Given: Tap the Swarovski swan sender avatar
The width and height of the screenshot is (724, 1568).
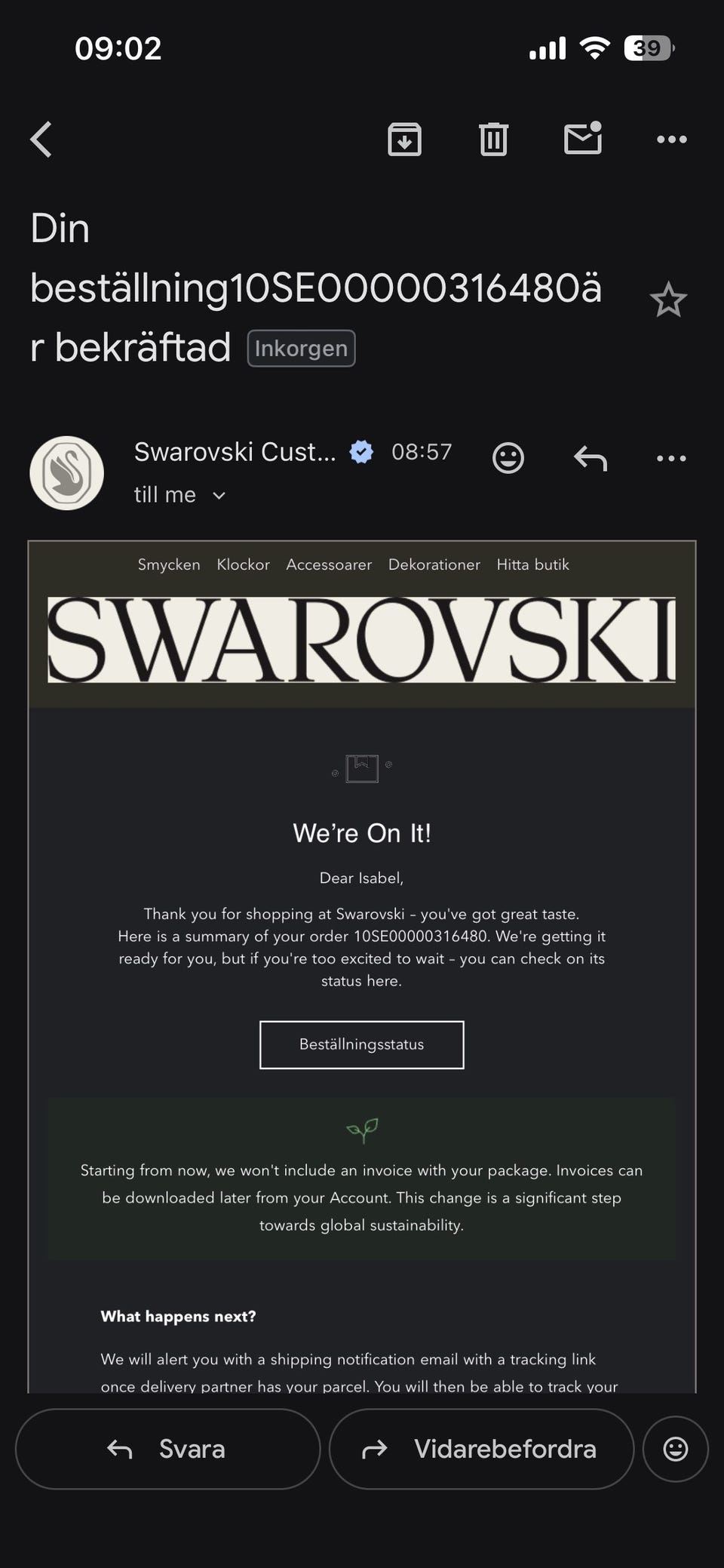Looking at the screenshot, I should pos(66,473).
